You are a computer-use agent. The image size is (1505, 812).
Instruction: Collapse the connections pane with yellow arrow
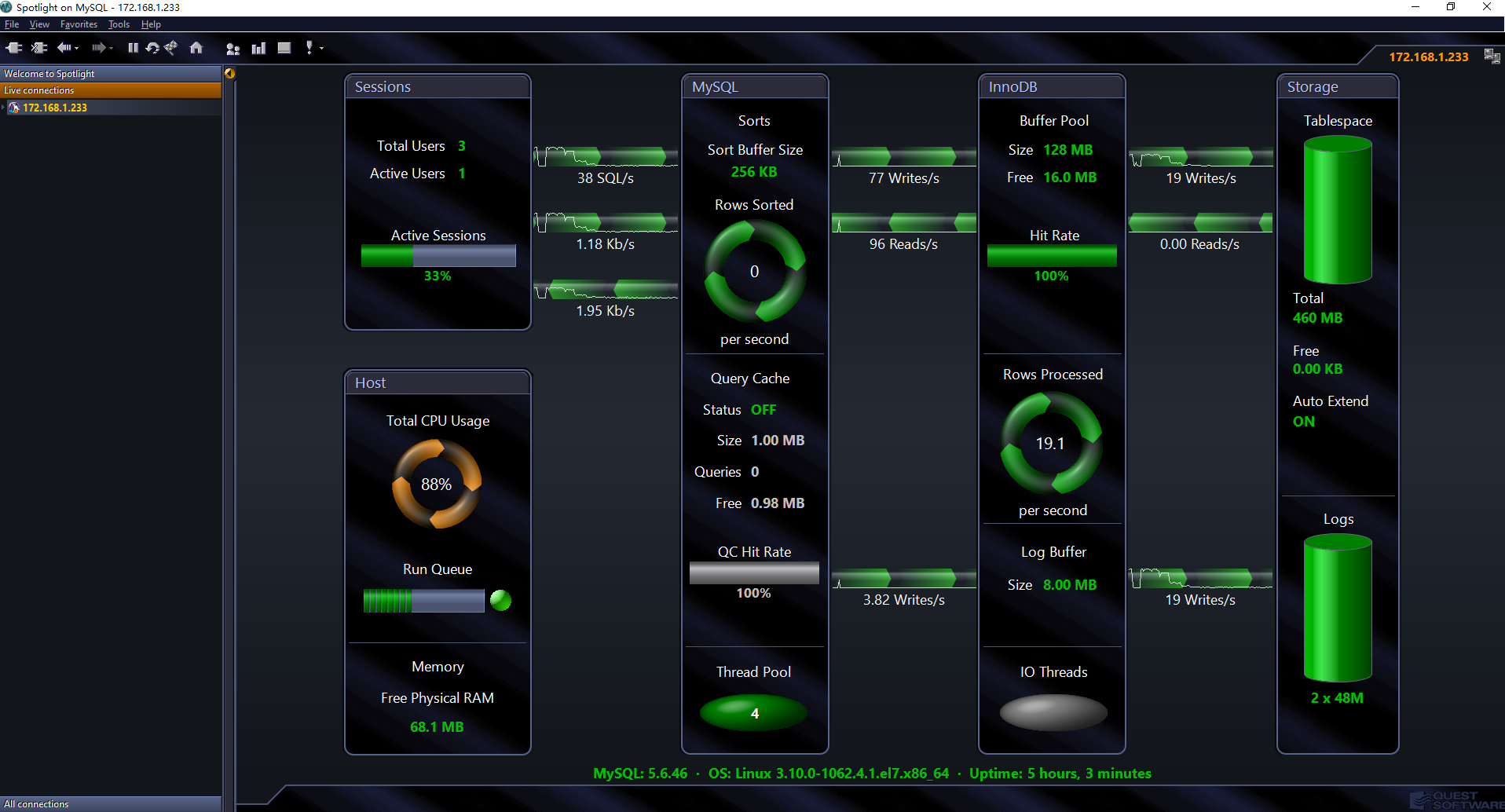[229, 73]
